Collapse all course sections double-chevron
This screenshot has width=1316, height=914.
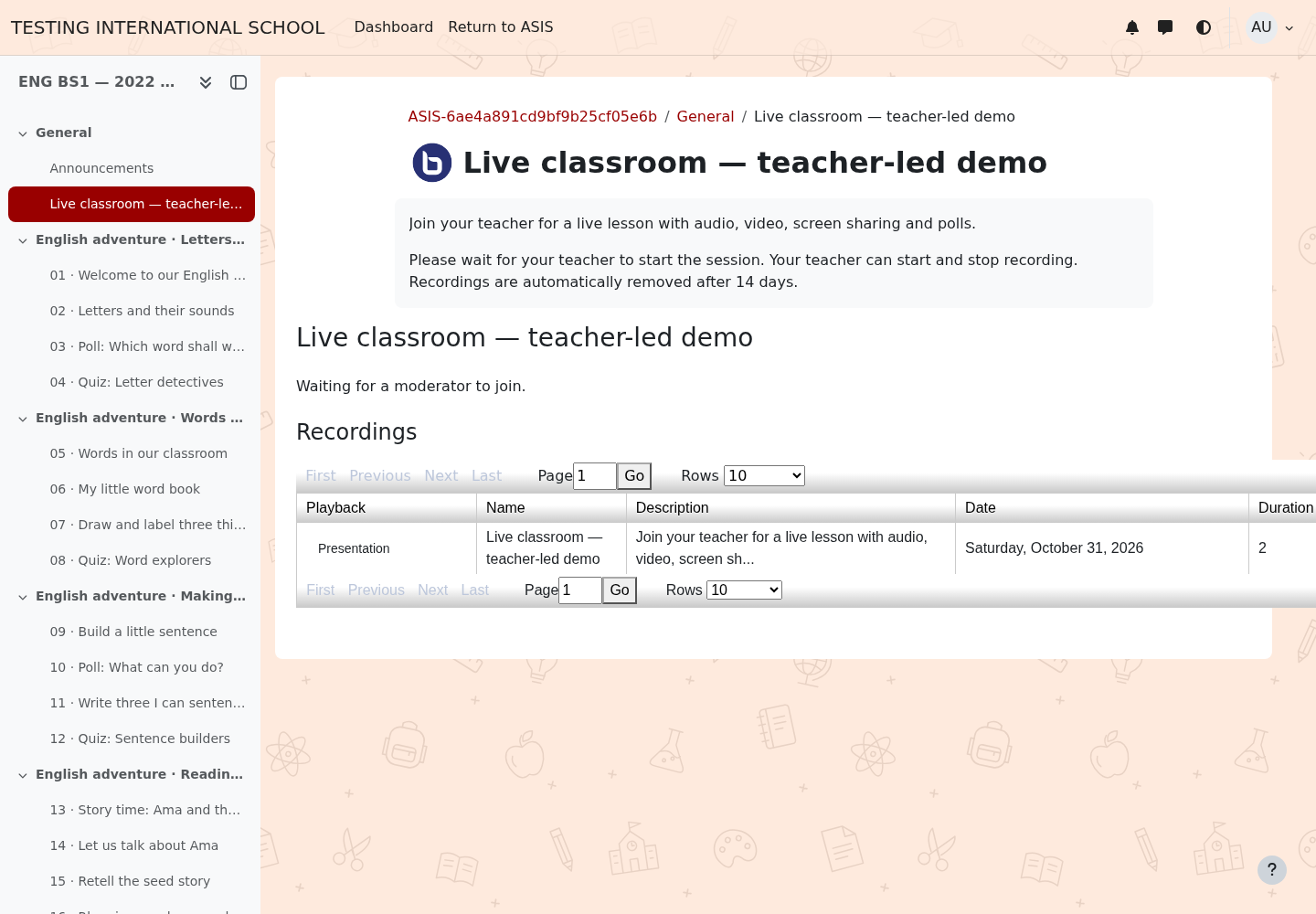[206, 82]
